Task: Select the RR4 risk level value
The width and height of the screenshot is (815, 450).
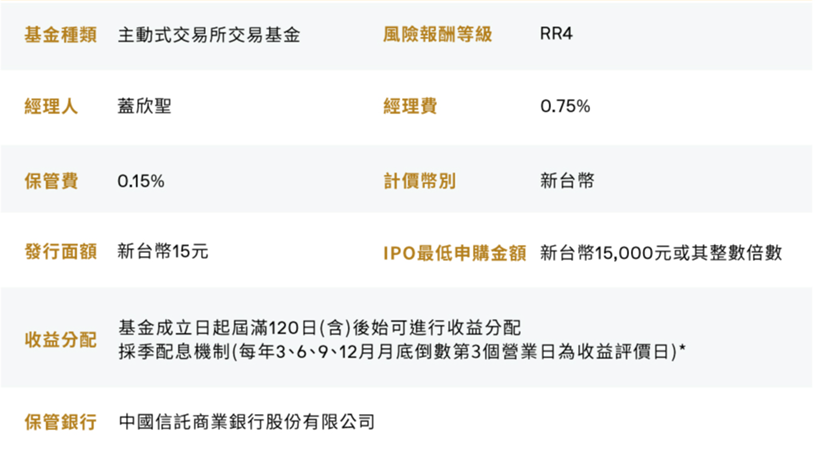Action: pyautogui.click(x=555, y=35)
